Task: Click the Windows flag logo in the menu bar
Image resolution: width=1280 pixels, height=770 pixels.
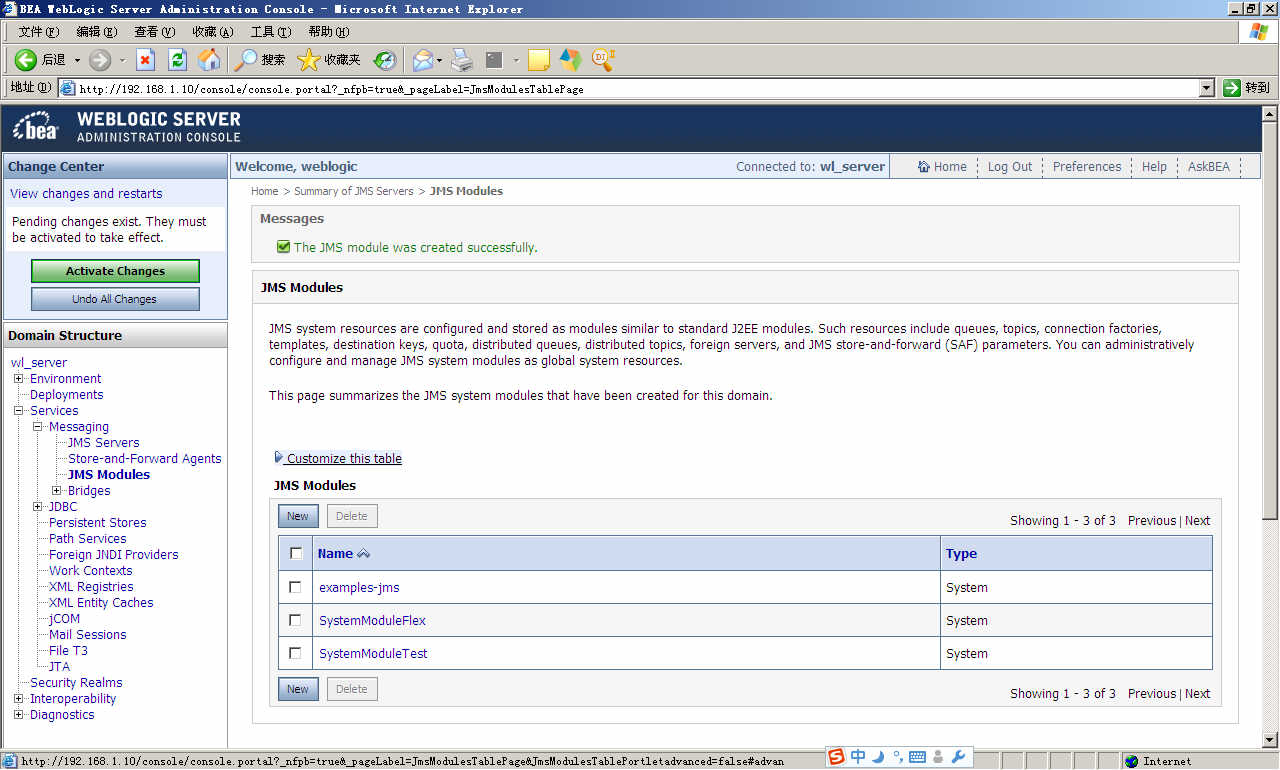Action: [x=1259, y=31]
